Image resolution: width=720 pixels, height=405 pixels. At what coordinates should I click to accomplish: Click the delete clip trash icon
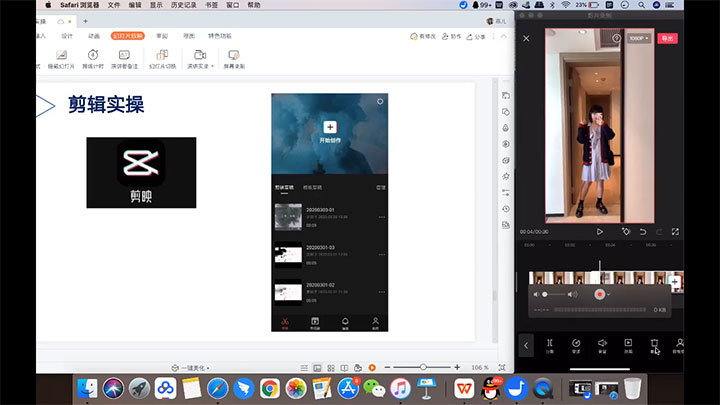[x=654, y=345]
